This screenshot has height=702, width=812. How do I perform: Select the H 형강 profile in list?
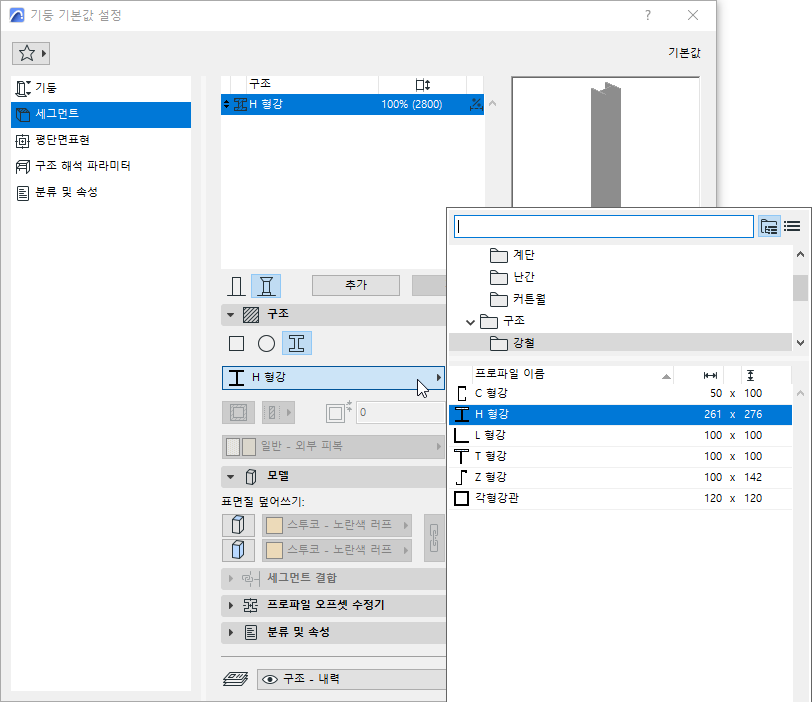(620, 414)
